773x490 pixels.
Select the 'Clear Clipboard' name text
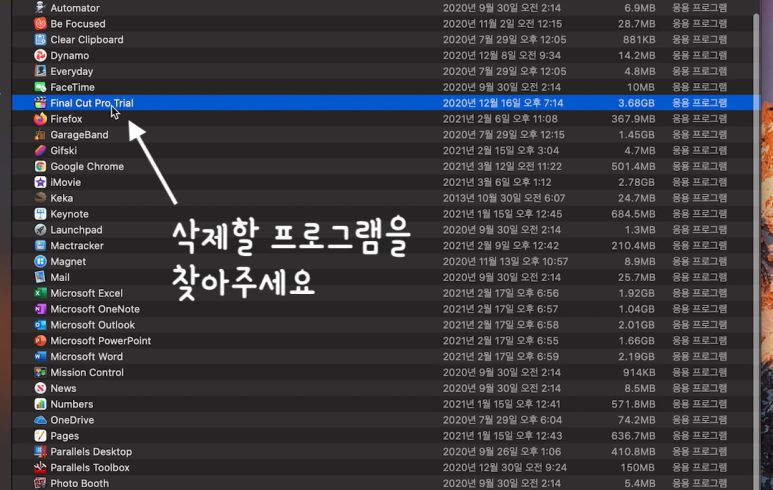click(x=87, y=39)
